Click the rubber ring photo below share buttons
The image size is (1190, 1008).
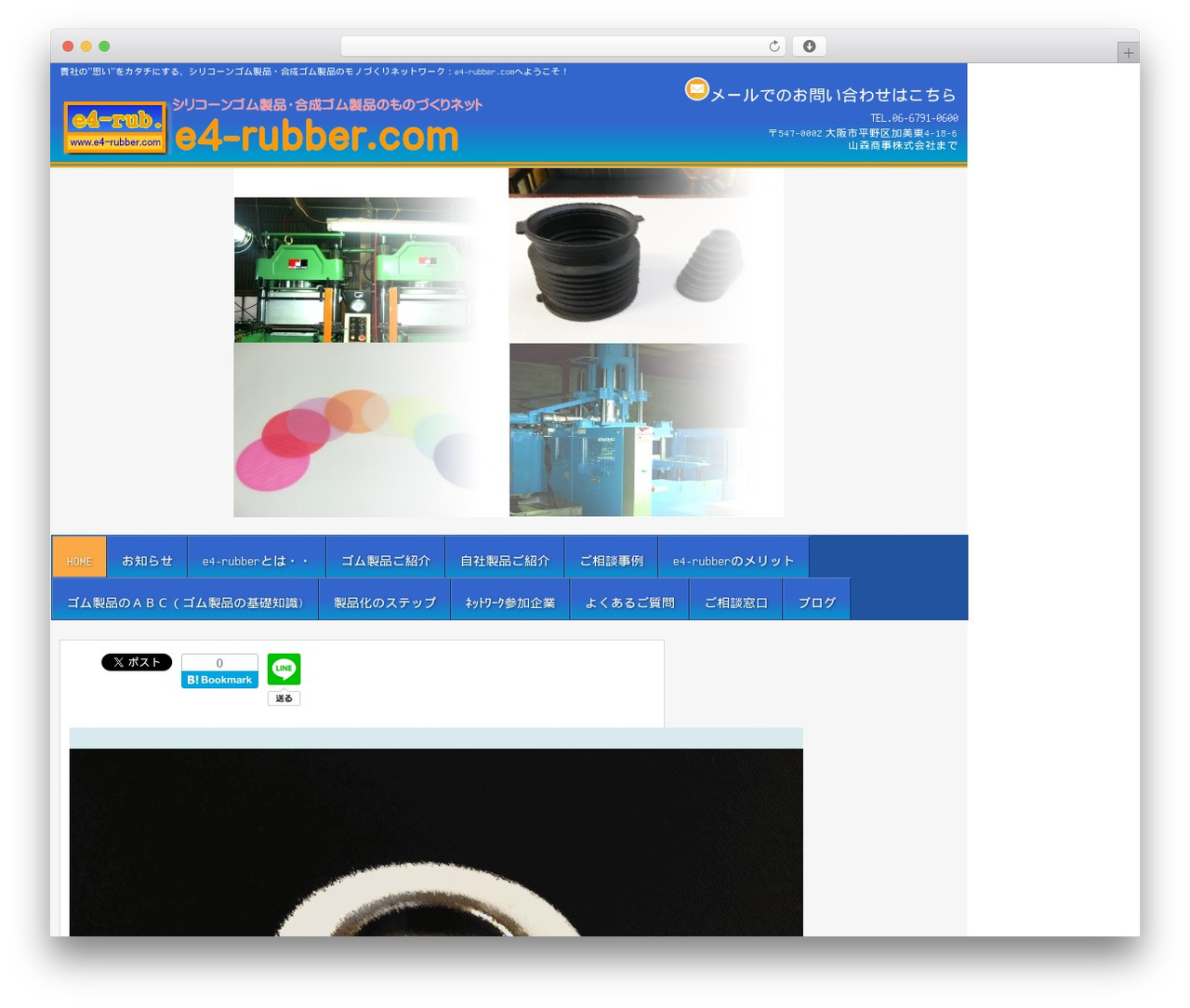[436, 842]
